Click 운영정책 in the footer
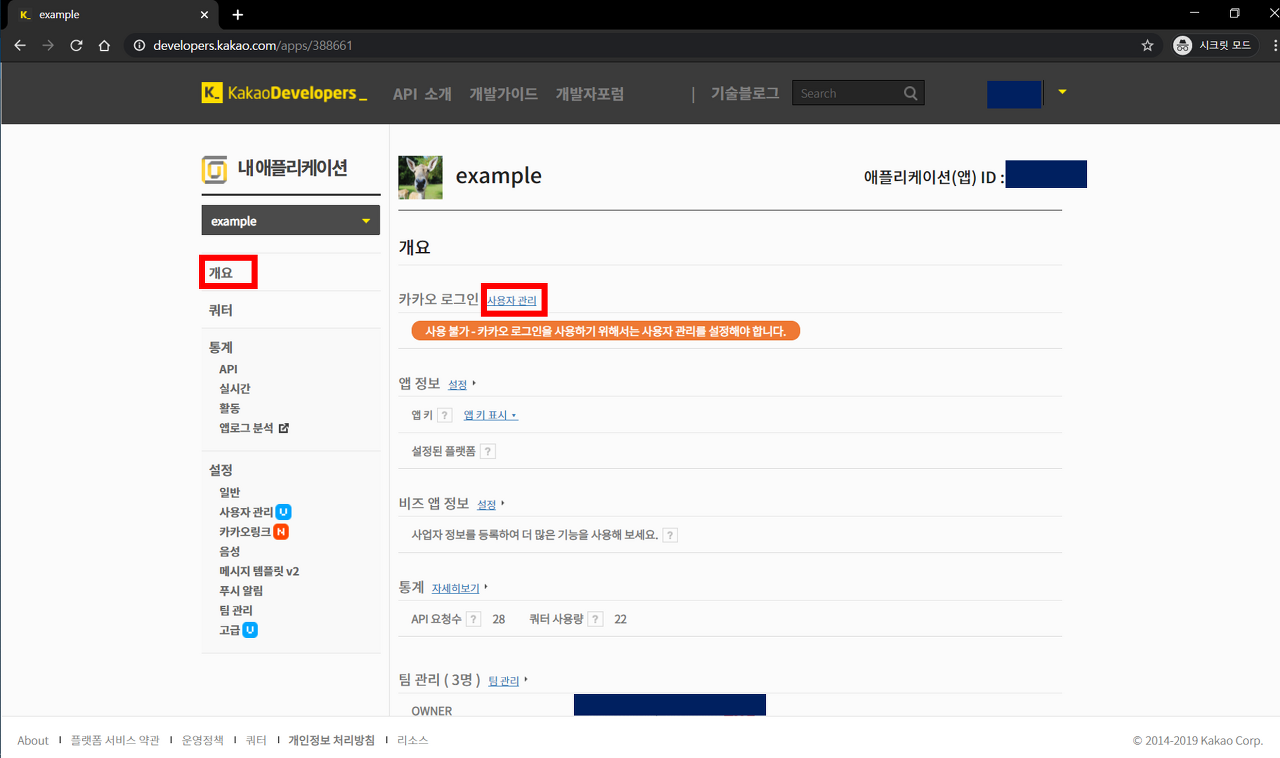This screenshot has width=1280, height=758. (x=203, y=741)
